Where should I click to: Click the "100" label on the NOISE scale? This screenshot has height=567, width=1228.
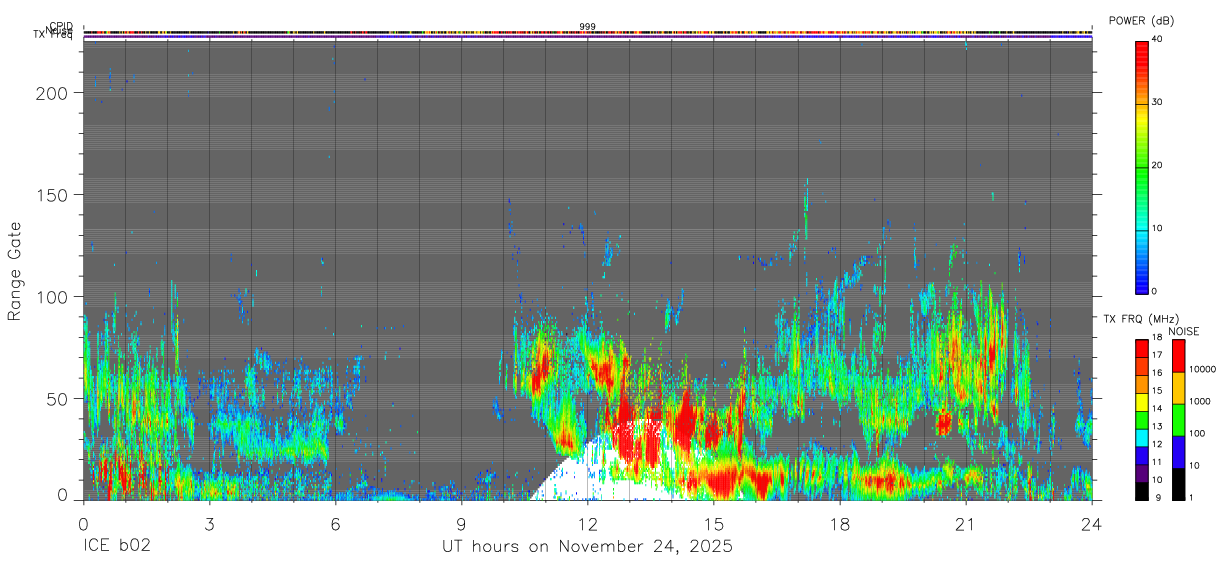pyautogui.click(x=1198, y=434)
